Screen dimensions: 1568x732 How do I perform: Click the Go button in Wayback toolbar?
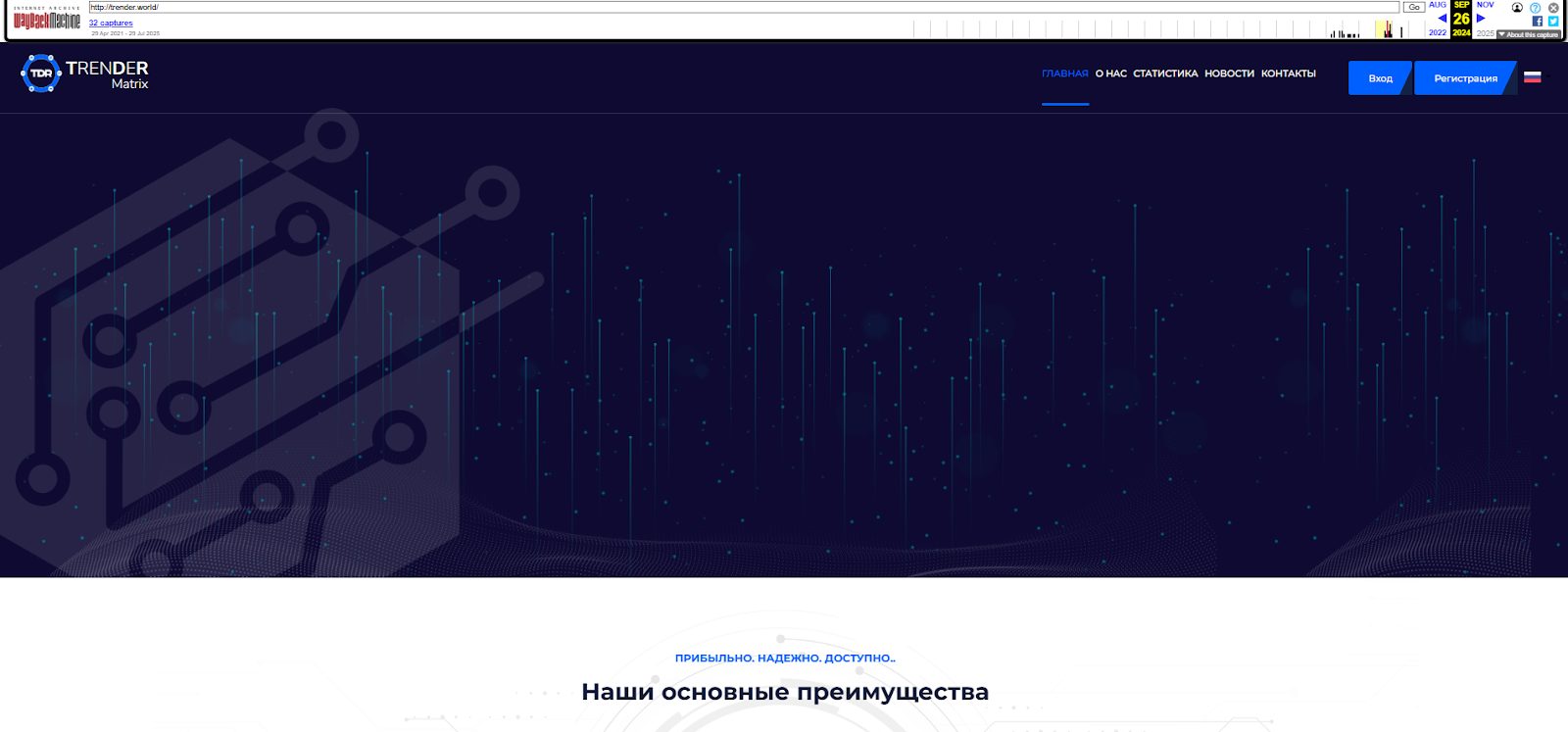tap(1414, 8)
